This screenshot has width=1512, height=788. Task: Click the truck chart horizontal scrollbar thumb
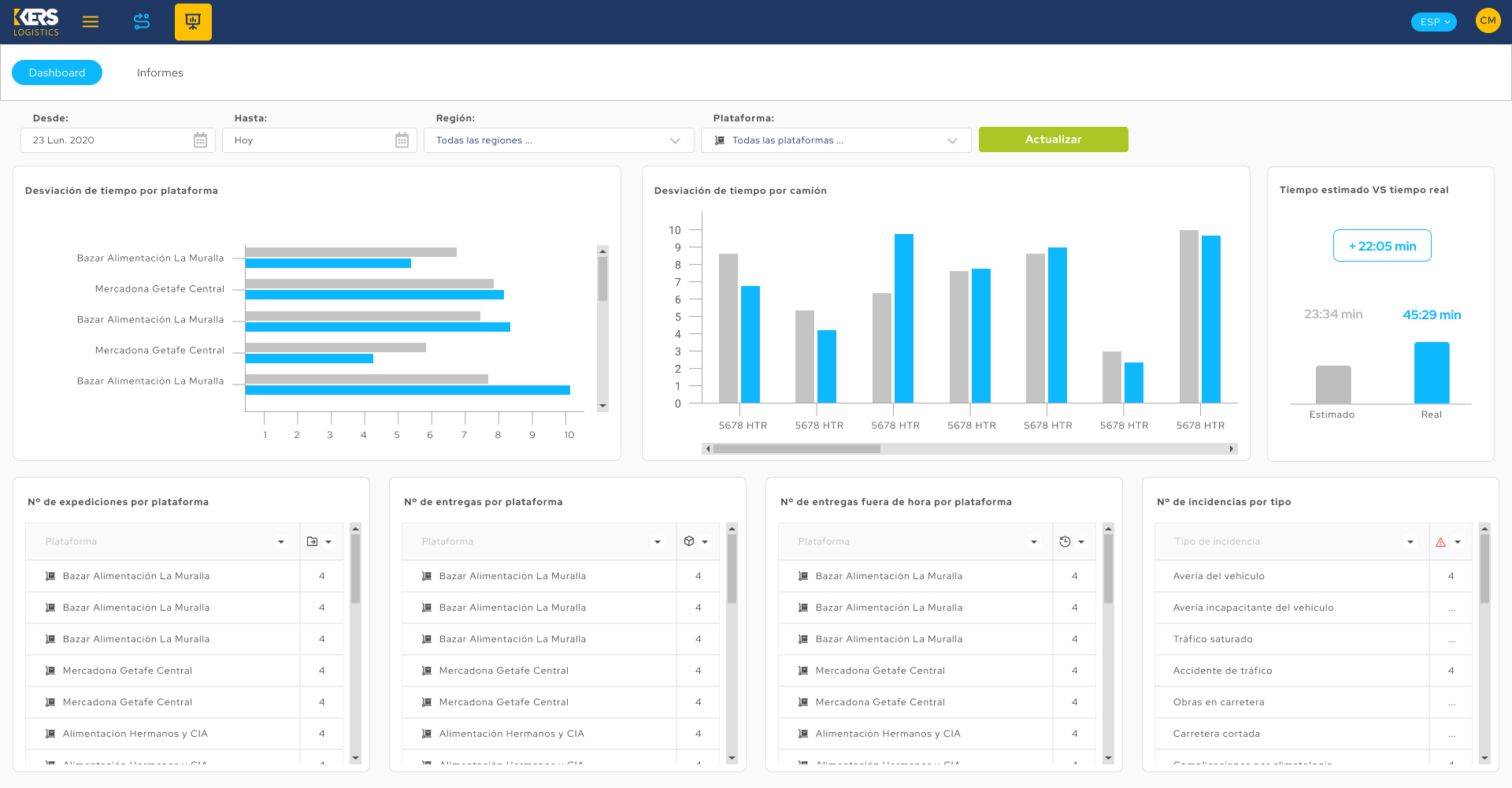(x=796, y=449)
